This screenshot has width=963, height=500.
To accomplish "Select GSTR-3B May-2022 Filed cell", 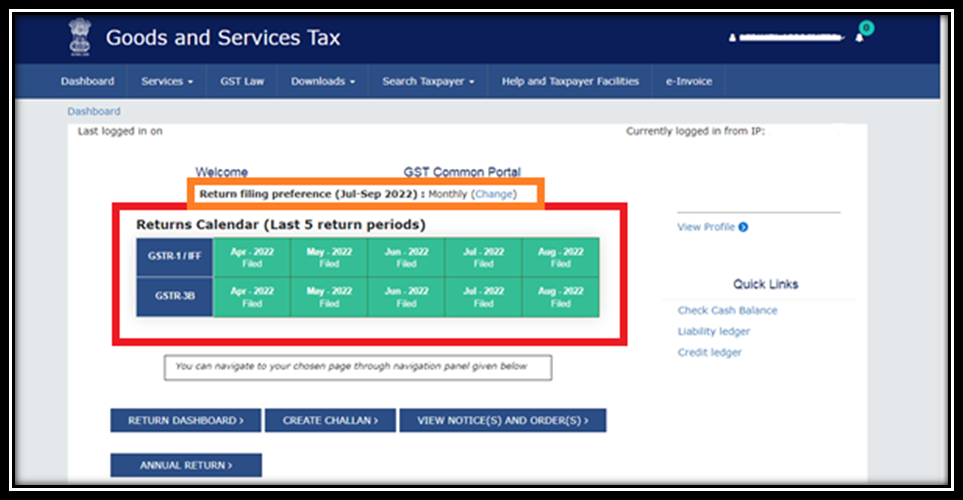I will [x=329, y=297].
